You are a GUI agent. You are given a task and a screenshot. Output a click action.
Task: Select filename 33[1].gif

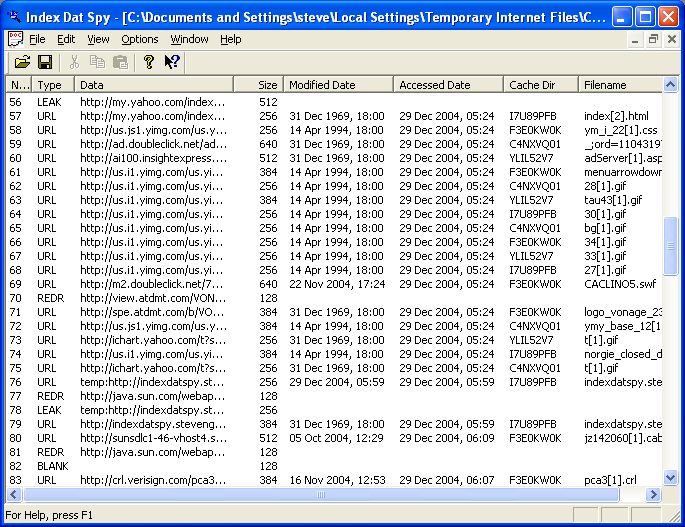(605, 256)
